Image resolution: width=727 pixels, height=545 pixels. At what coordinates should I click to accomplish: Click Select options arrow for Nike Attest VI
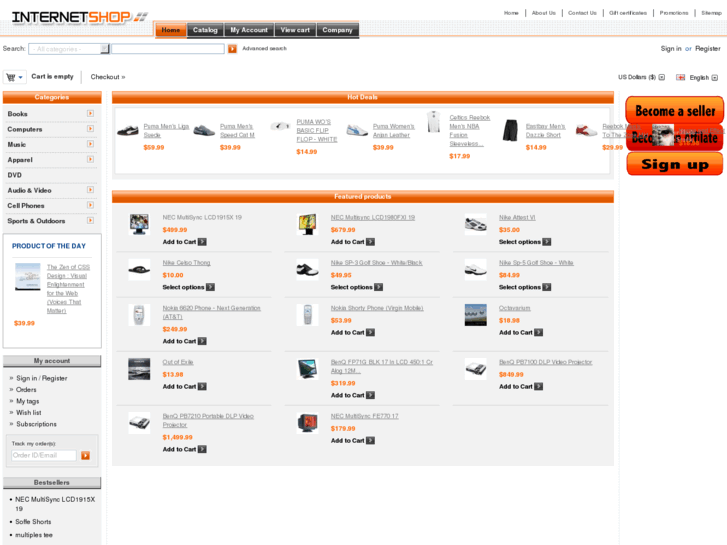pos(547,242)
